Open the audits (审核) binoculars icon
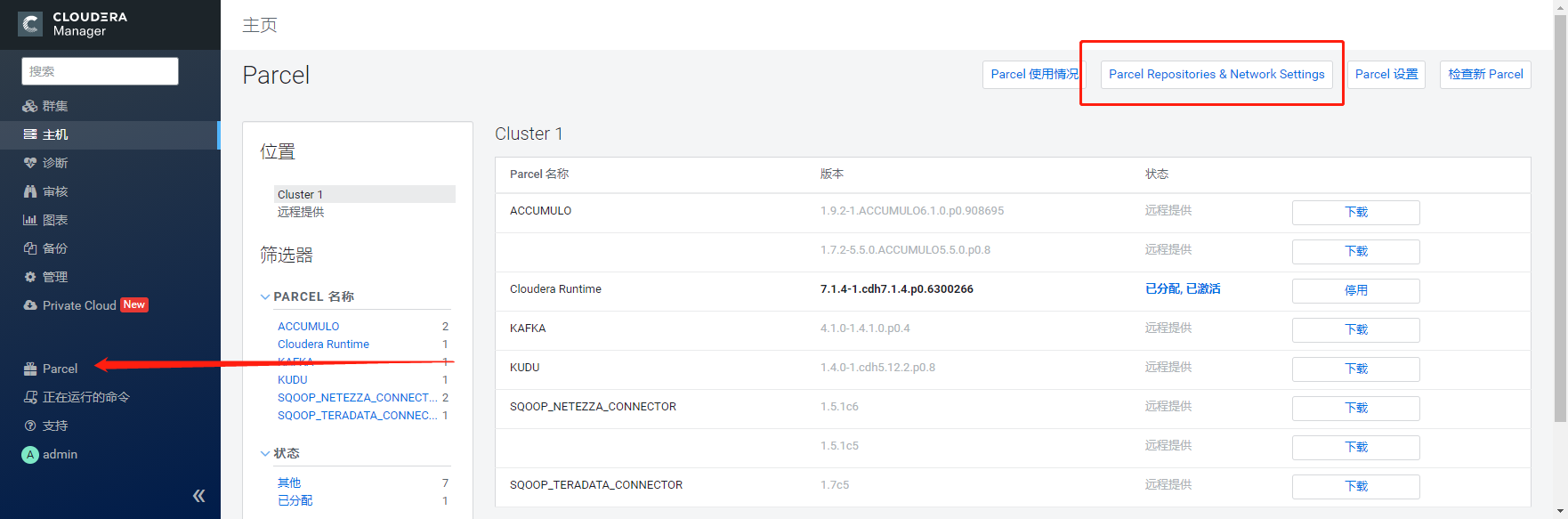The image size is (1568, 519). pos(30,191)
